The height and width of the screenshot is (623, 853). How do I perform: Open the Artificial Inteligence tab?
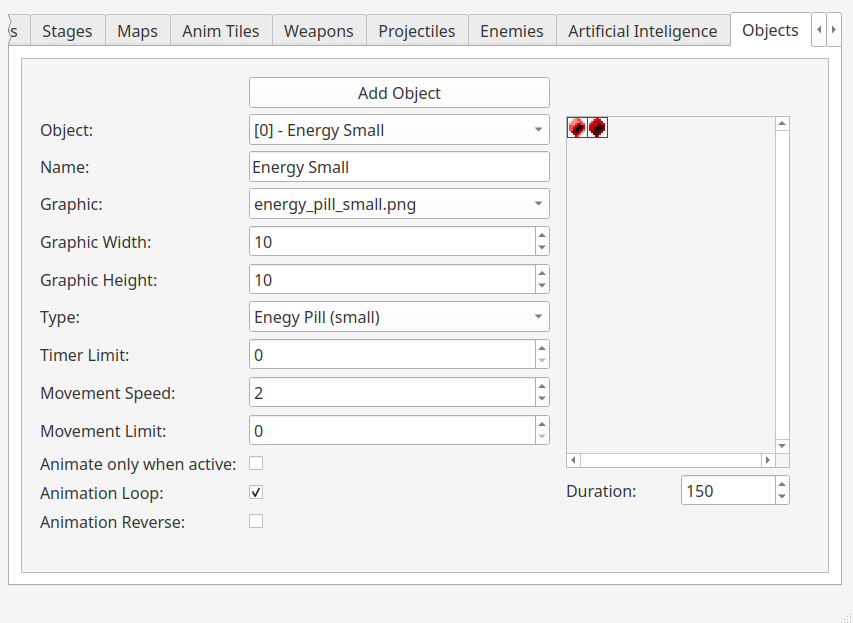point(642,31)
